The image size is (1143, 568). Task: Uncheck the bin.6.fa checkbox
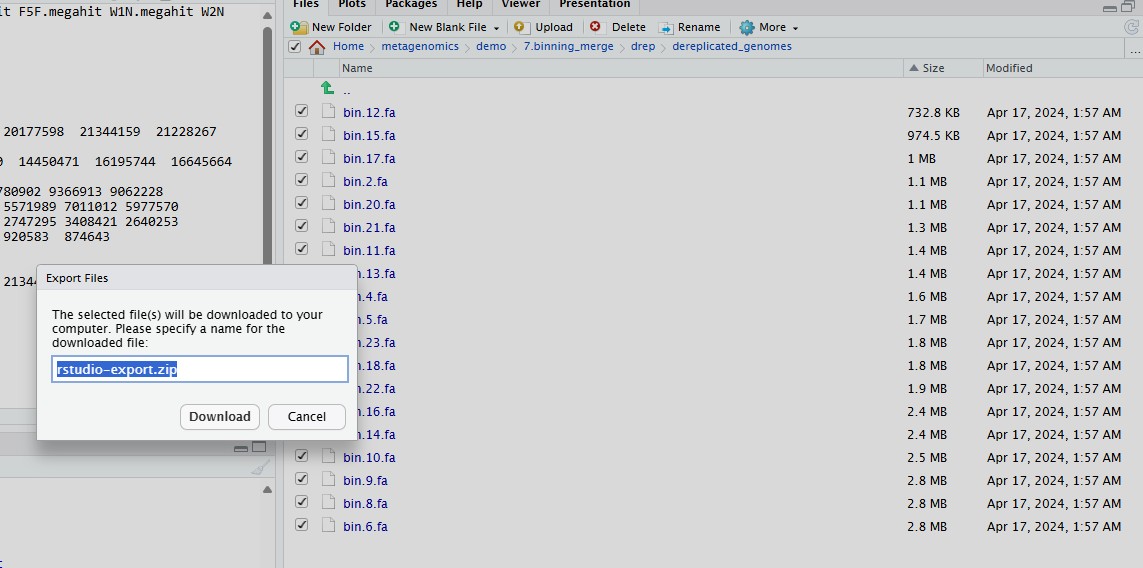(302, 526)
